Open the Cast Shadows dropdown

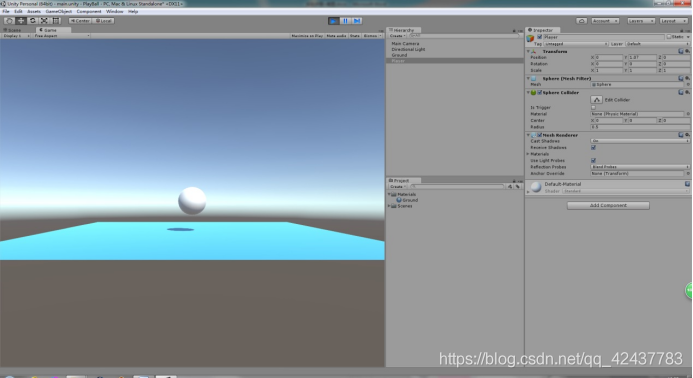coord(640,141)
